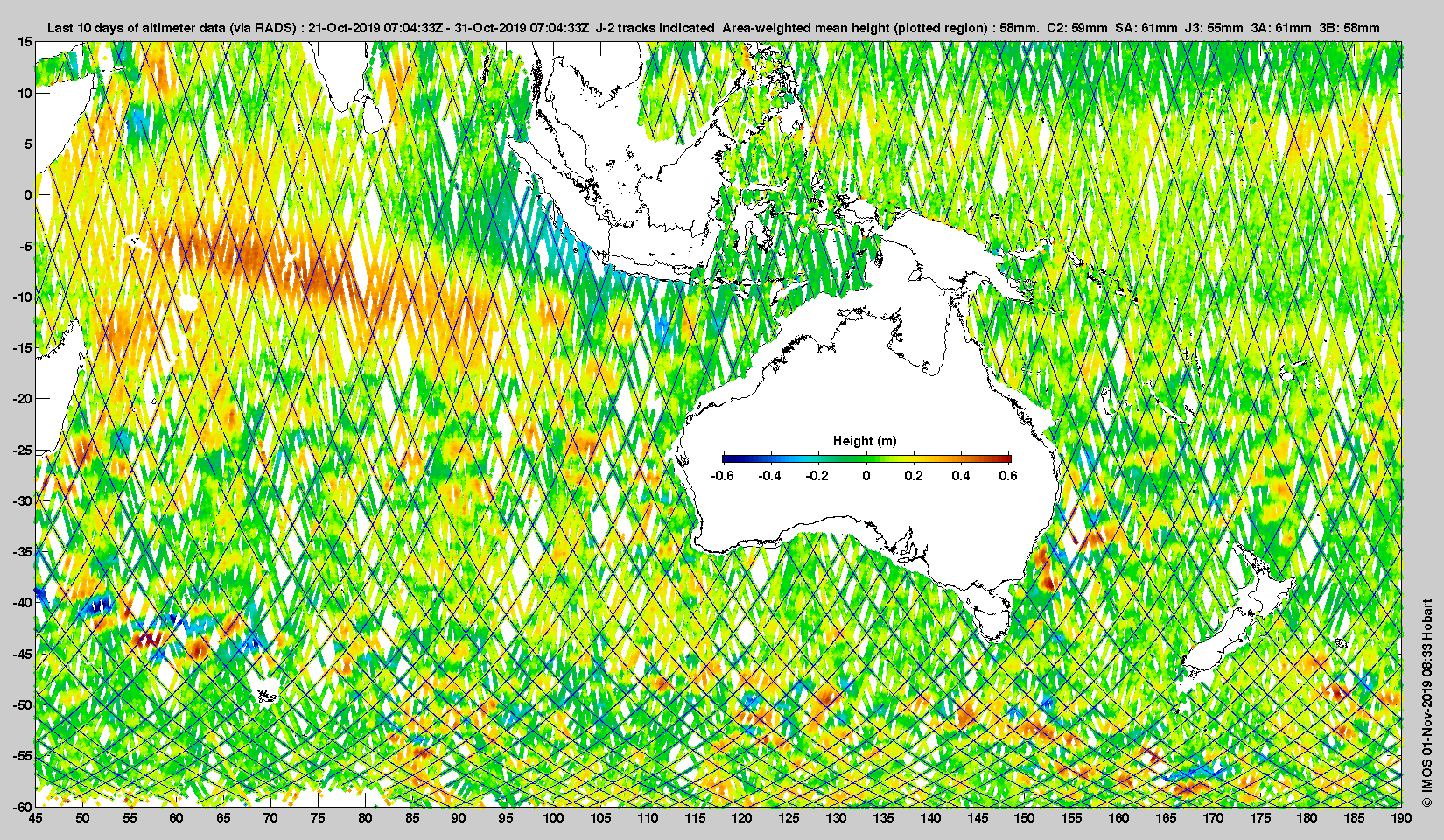Click "Area-weighted mean height (plotted region)" text
The height and width of the screenshot is (840, 1444).
(x=856, y=28)
